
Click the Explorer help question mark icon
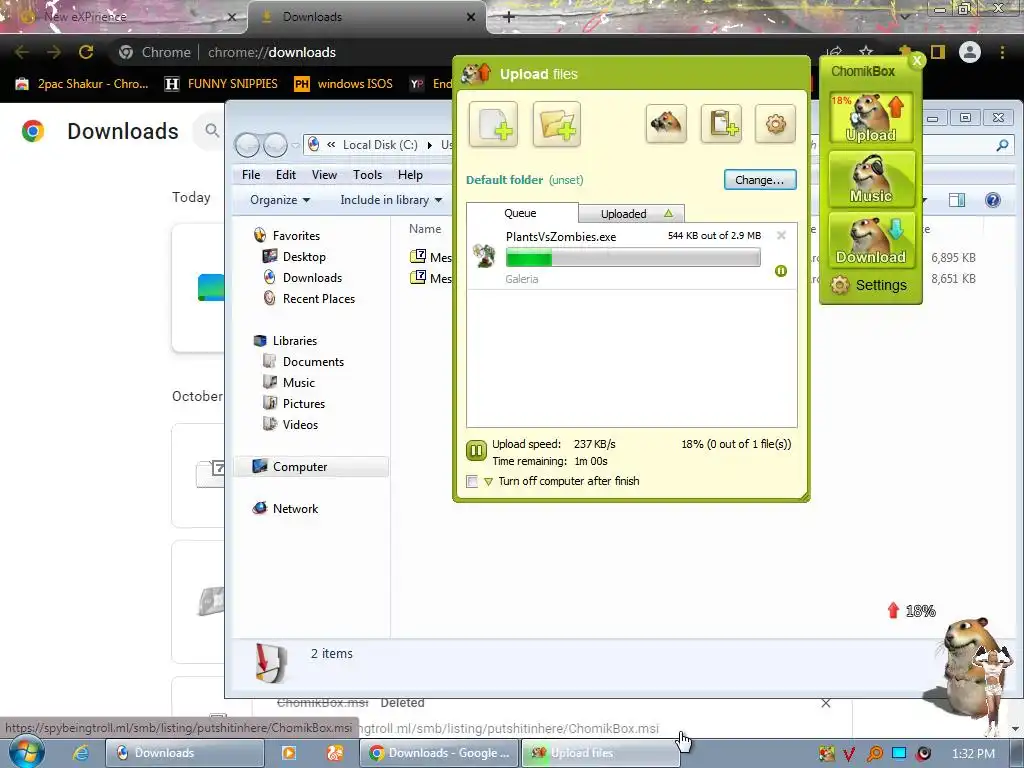point(993,200)
